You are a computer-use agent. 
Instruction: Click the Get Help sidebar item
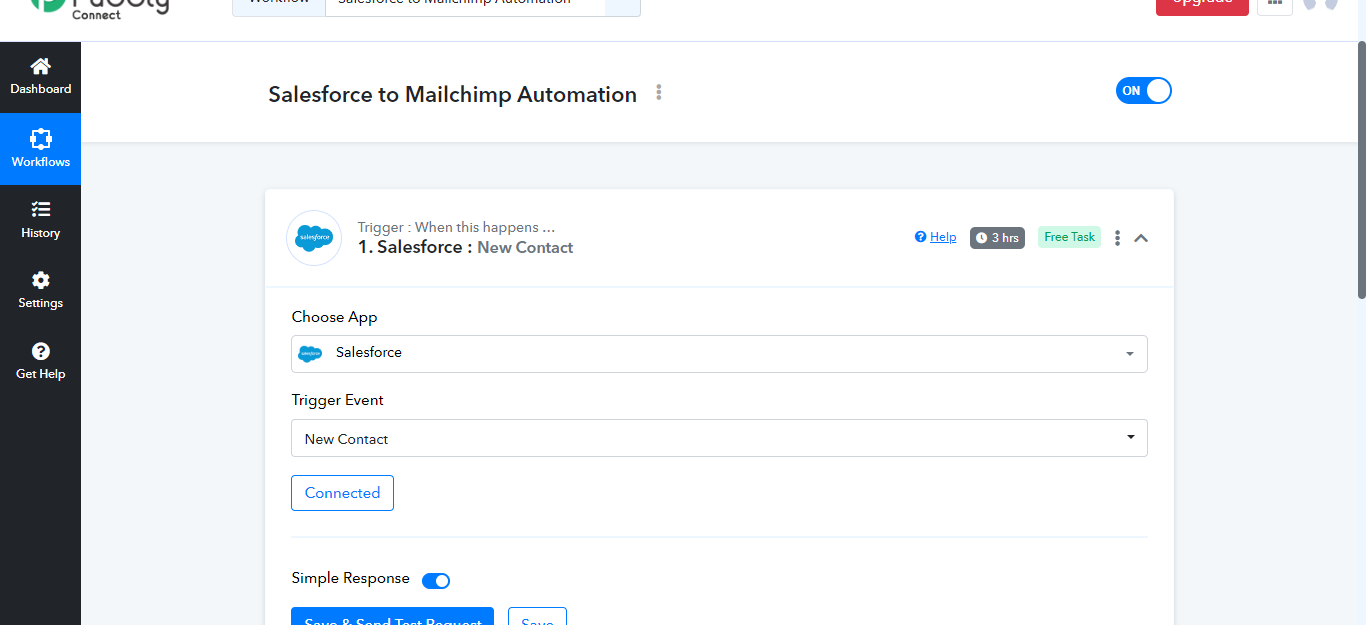click(40, 361)
